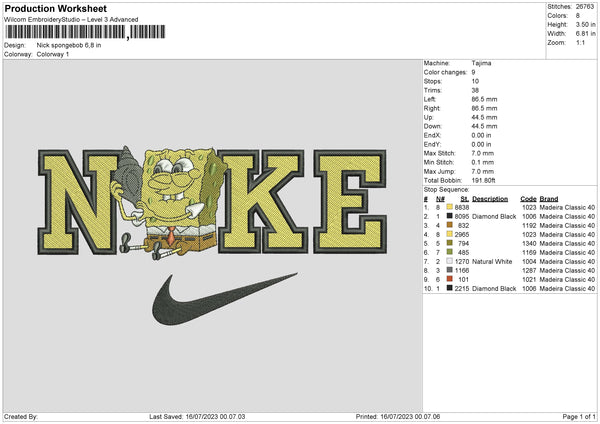Select stitch count '2215' in stop 10

pyautogui.click(x=462, y=289)
